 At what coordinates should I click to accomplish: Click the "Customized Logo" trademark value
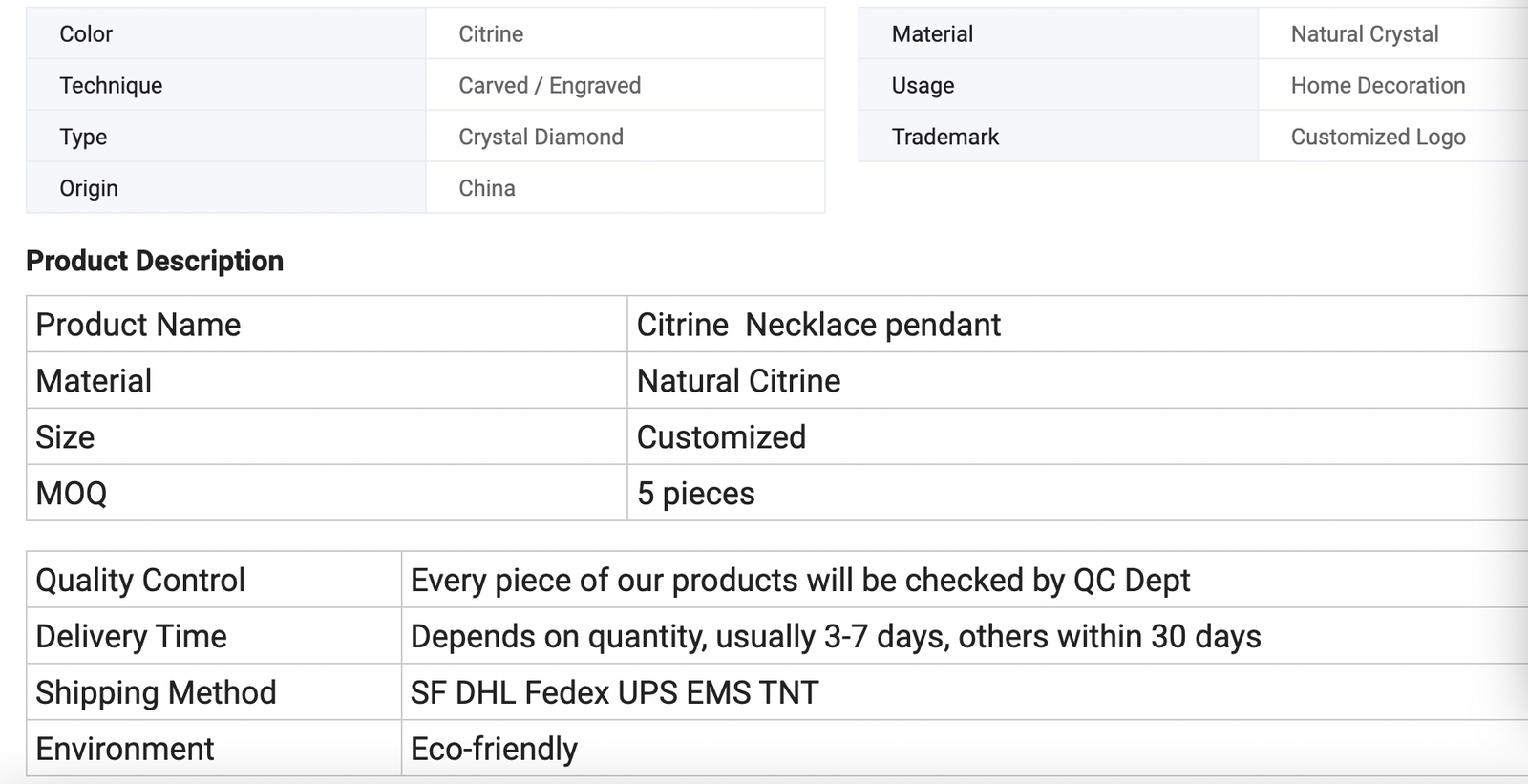(1377, 138)
